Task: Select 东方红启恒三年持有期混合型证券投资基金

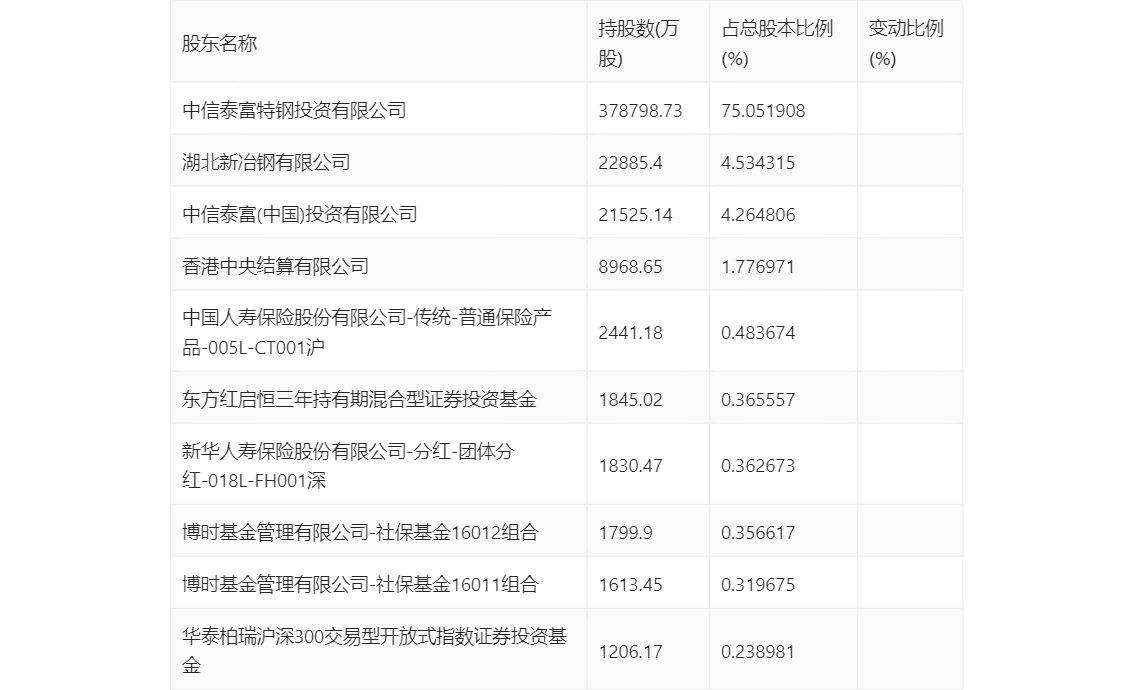Action: (x=359, y=399)
